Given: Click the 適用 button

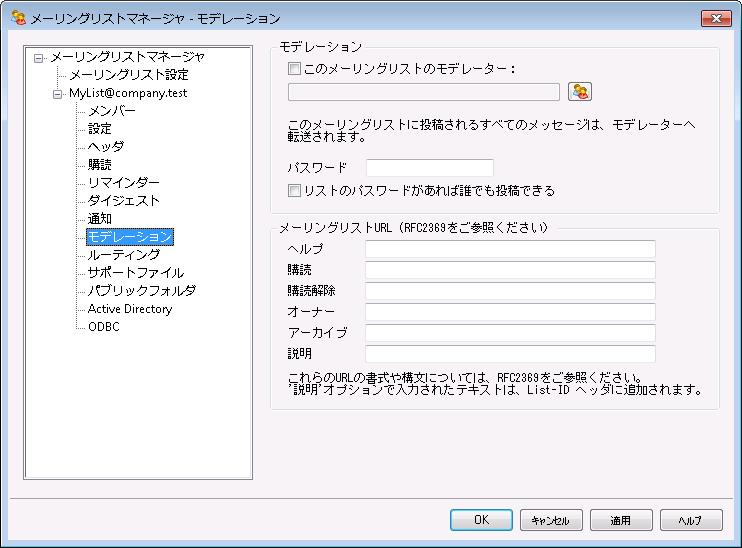Looking at the screenshot, I should (x=620, y=520).
